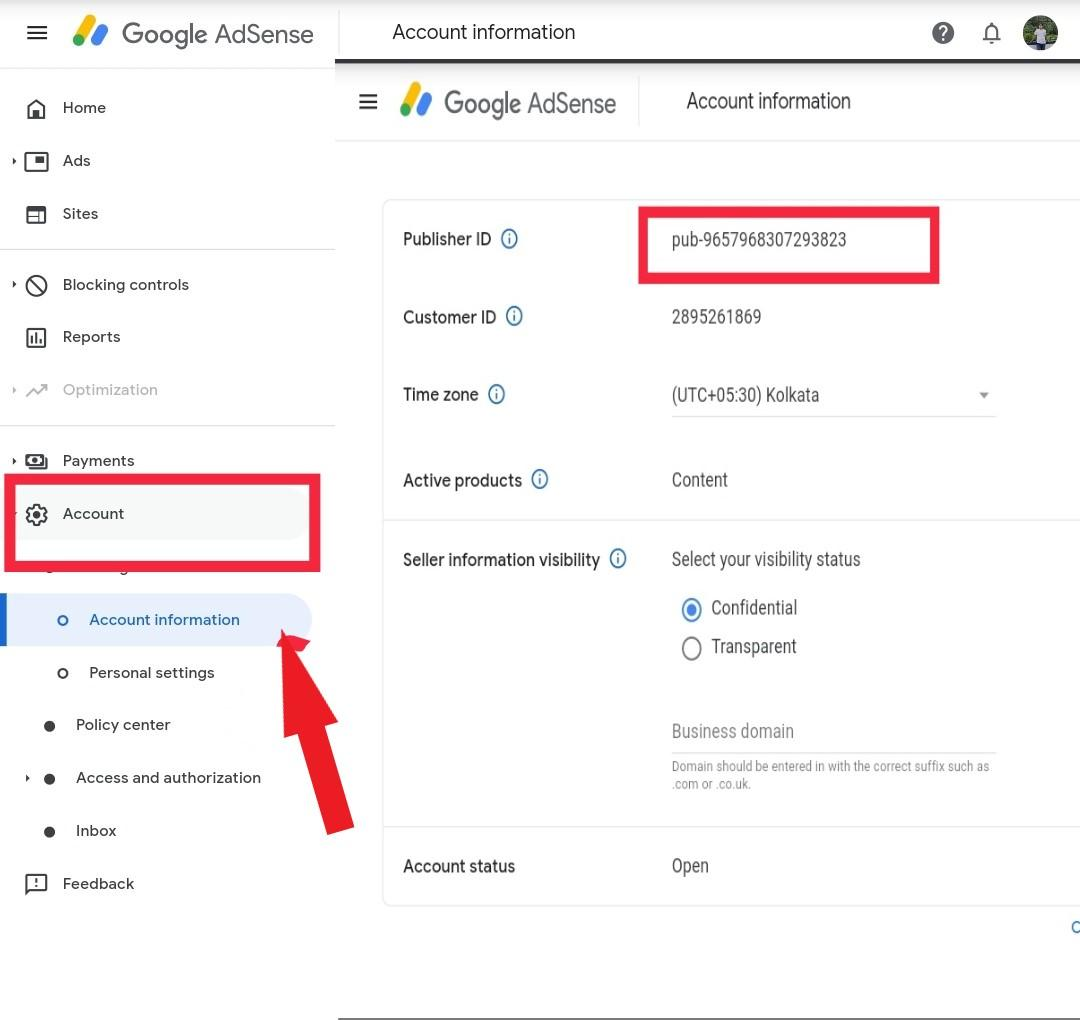
Task: Expand the Ads menu arrow
Action: (x=14, y=161)
